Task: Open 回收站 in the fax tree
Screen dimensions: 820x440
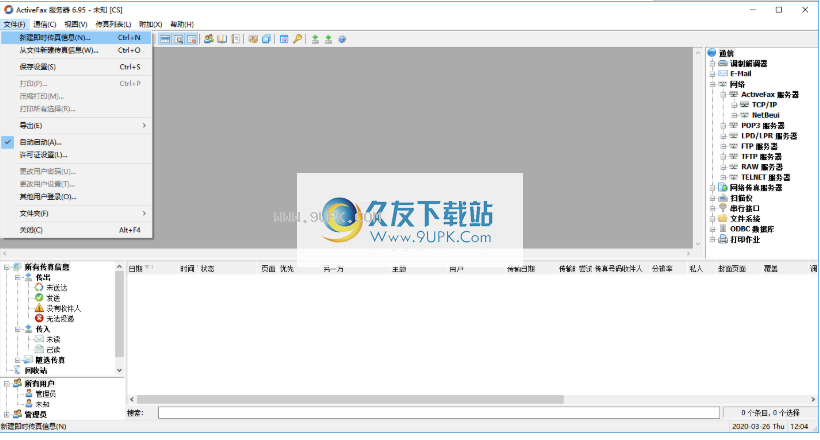Action: (x=36, y=370)
